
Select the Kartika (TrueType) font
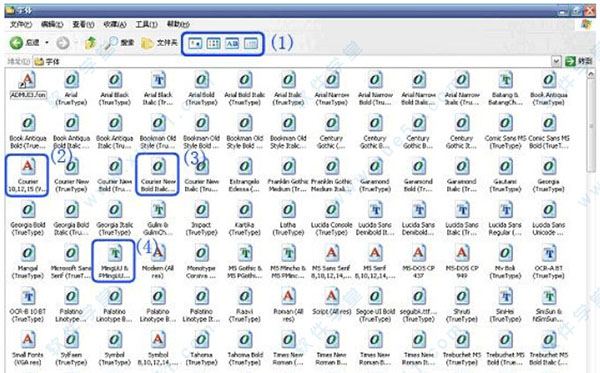coord(245,218)
